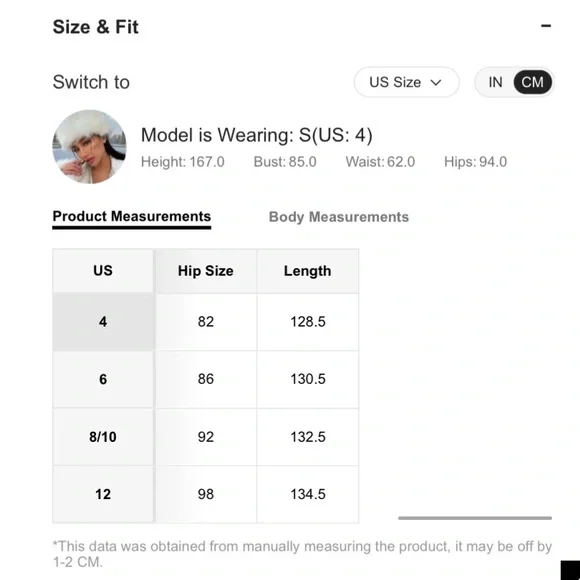Open the US Size dropdown
Image resolution: width=580 pixels, height=580 pixels.
(407, 82)
